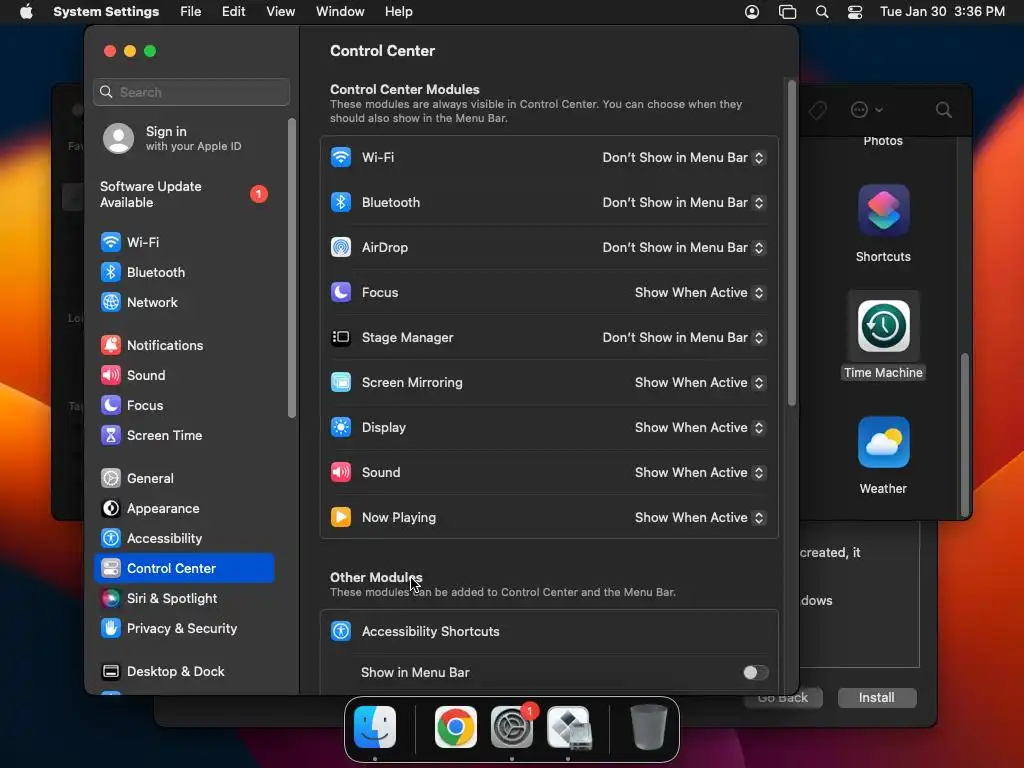
Task: Click the Sign in Apple ID avatar
Action: coord(119,138)
